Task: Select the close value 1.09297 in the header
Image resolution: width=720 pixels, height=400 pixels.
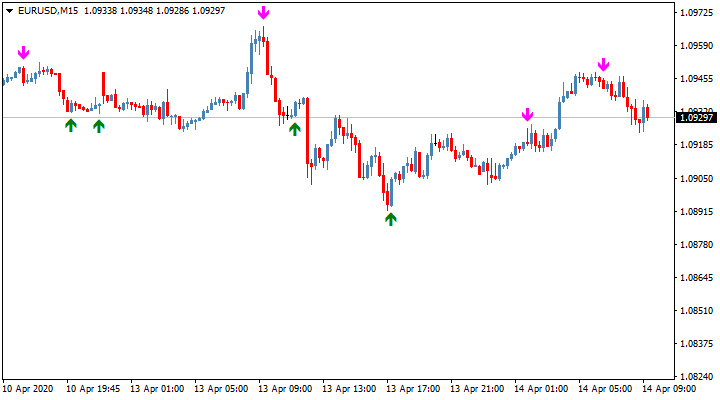Action: [208, 11]
